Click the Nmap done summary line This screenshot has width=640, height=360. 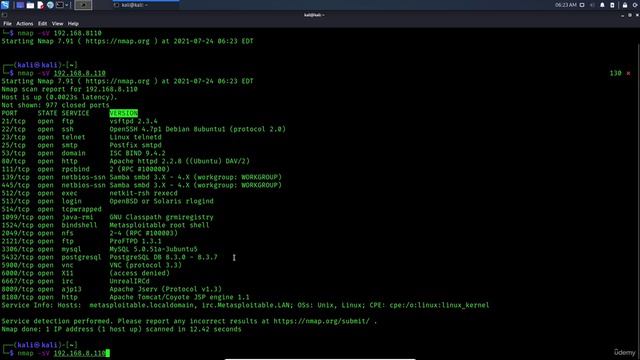121,329
